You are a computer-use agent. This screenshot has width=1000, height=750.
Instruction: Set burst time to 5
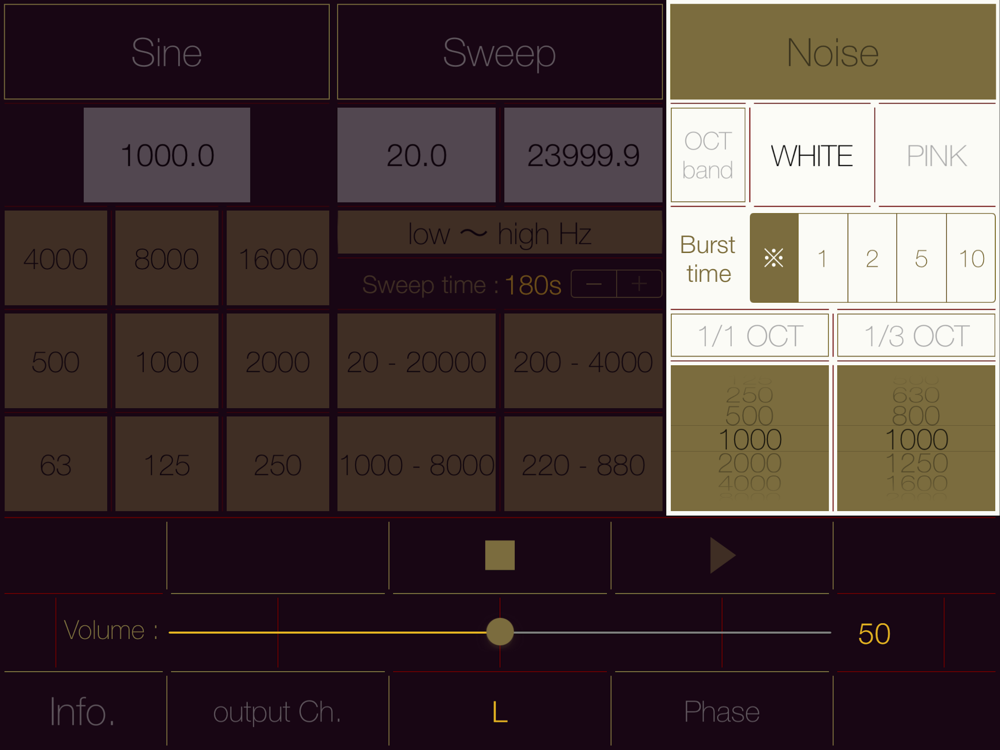click(921, 258)
